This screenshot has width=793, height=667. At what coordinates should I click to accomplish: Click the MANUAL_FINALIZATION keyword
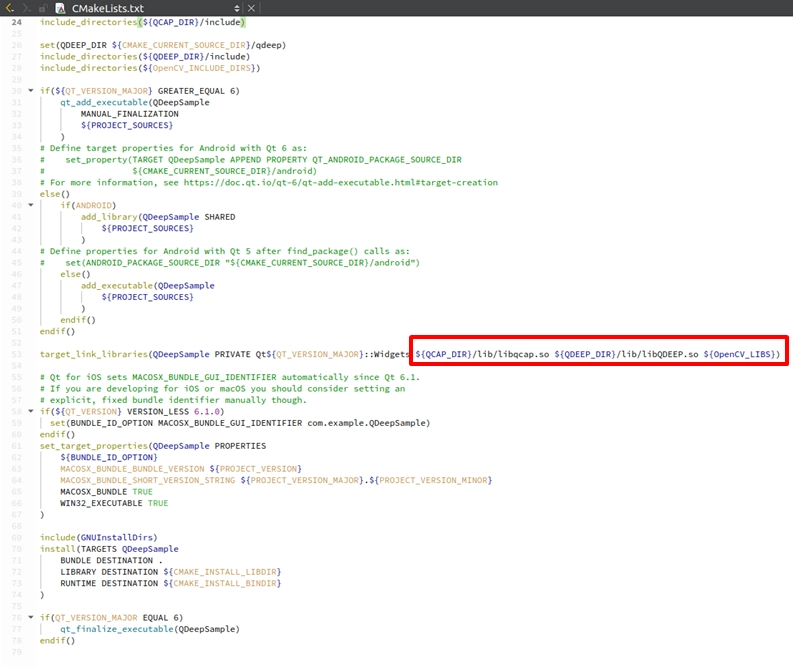(129, 114)
